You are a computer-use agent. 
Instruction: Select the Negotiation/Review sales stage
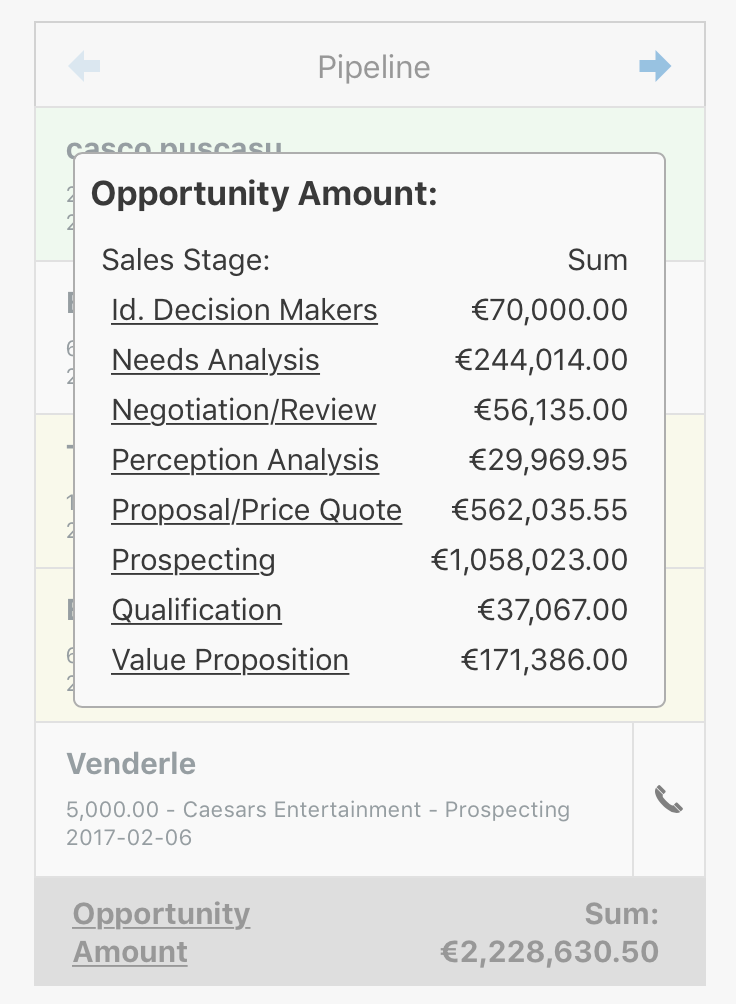click(244, 410)
